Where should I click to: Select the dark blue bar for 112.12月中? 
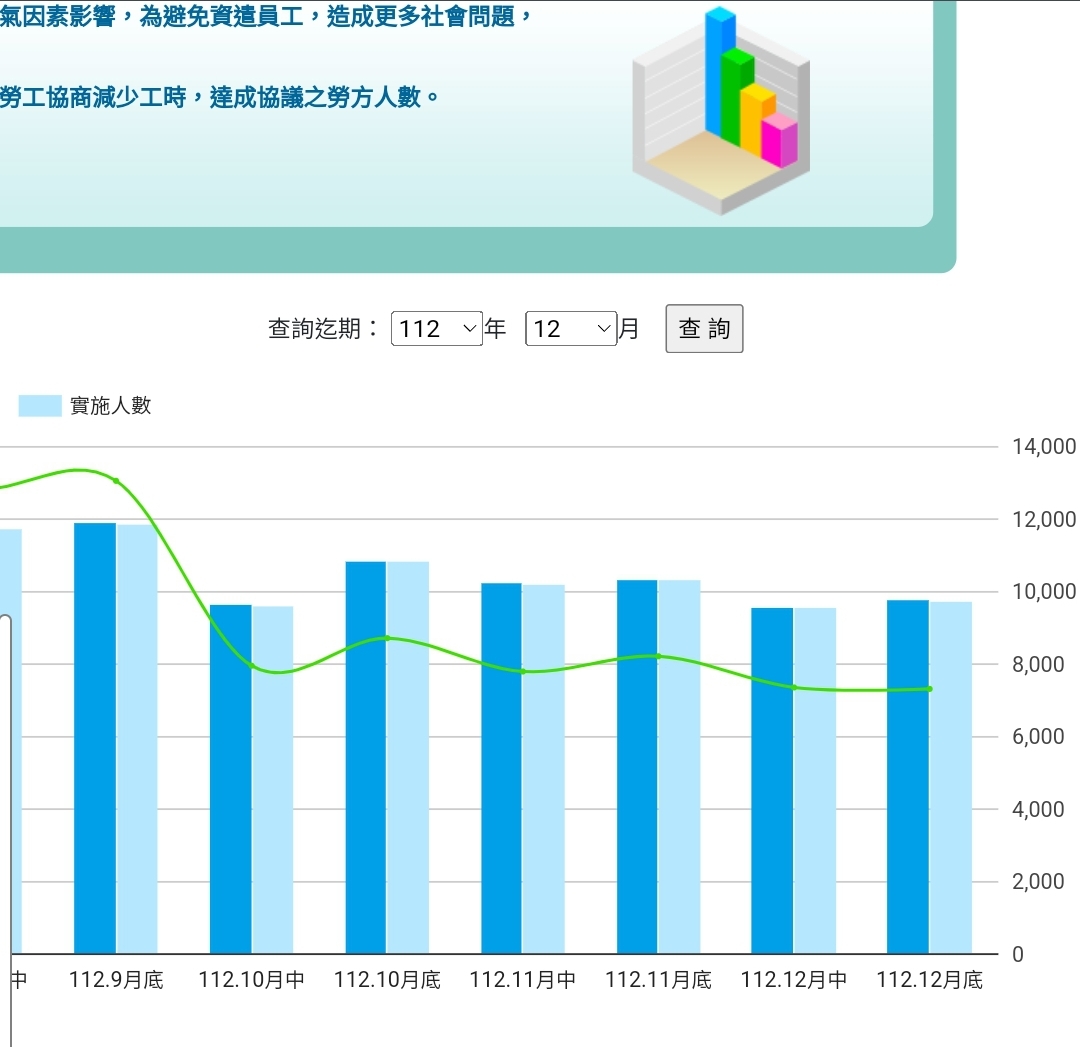(772, 781)
